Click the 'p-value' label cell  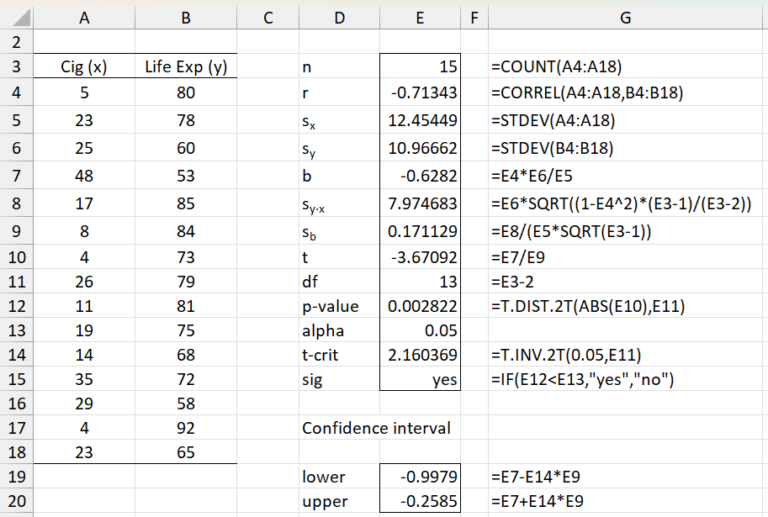click(339, 306)
